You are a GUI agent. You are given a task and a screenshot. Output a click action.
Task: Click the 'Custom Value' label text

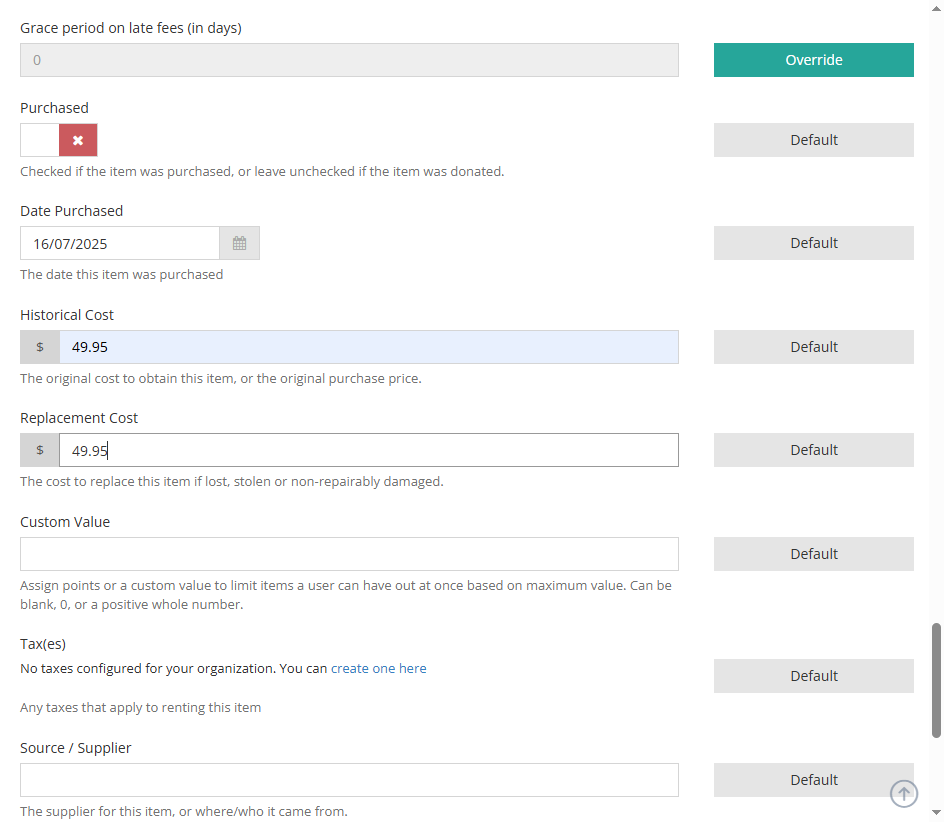tap(65, 522)
